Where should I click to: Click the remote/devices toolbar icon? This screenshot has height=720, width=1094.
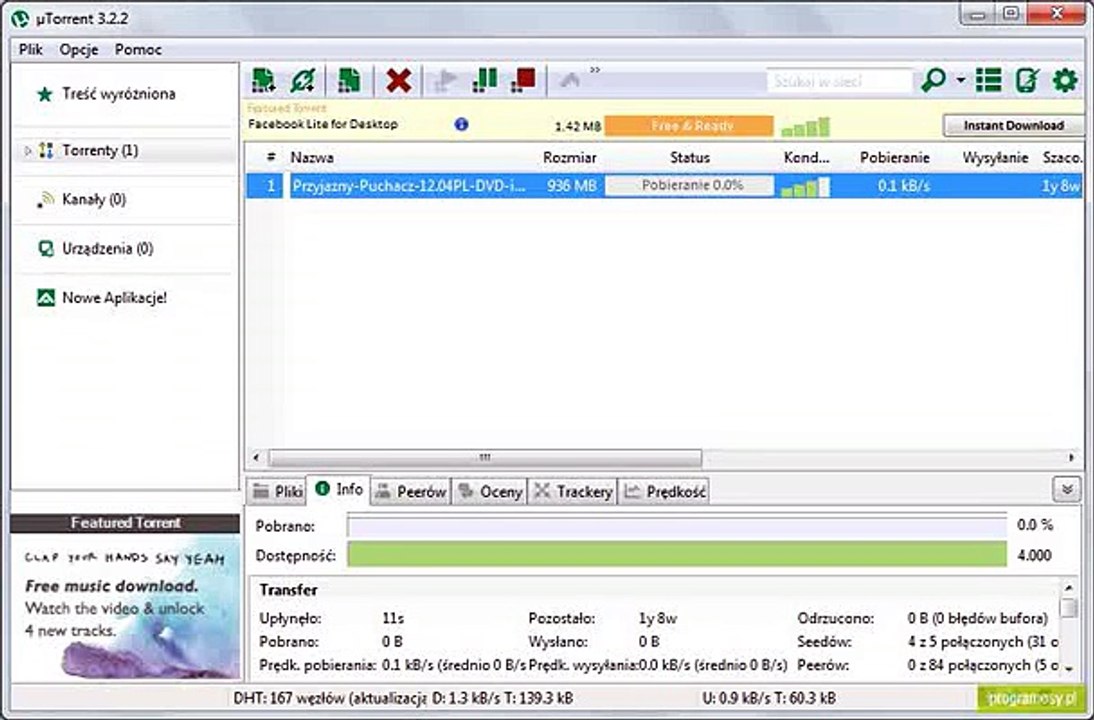pyautogui.click(x=1026, y=80)
